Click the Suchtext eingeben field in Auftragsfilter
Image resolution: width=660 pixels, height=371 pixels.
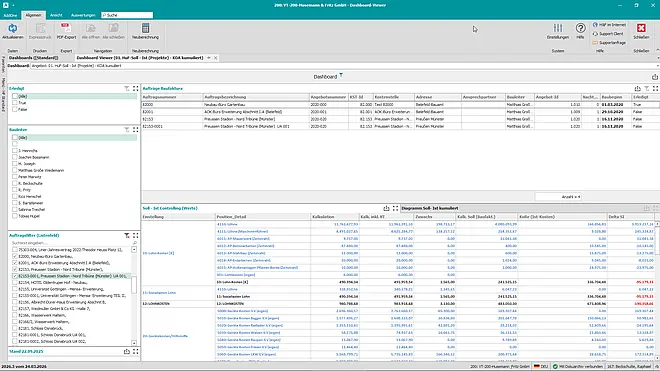pyautogui.click(x=71, y=243)
